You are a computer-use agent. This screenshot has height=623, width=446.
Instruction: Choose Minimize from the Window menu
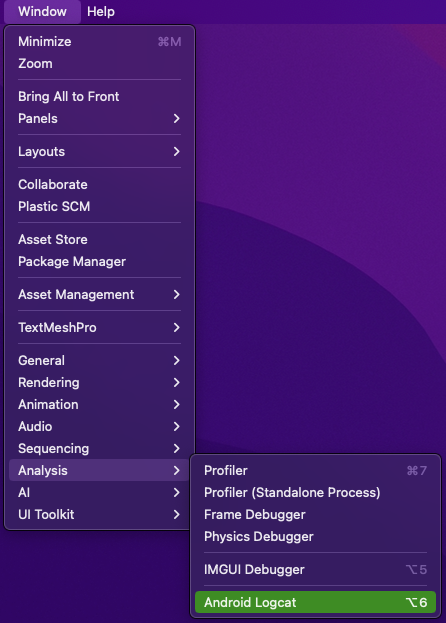(99, 42)
